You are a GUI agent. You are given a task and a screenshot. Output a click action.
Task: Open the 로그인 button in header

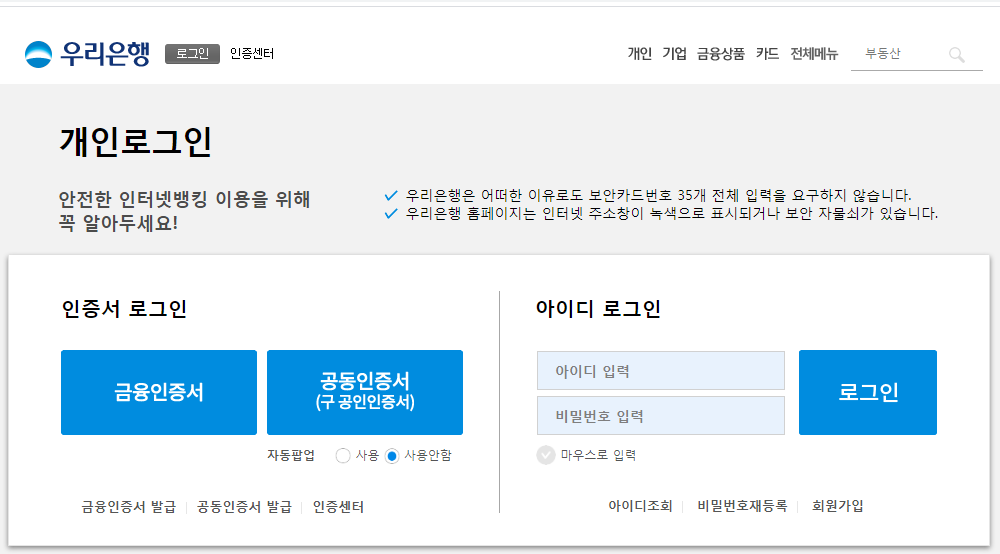192,54
